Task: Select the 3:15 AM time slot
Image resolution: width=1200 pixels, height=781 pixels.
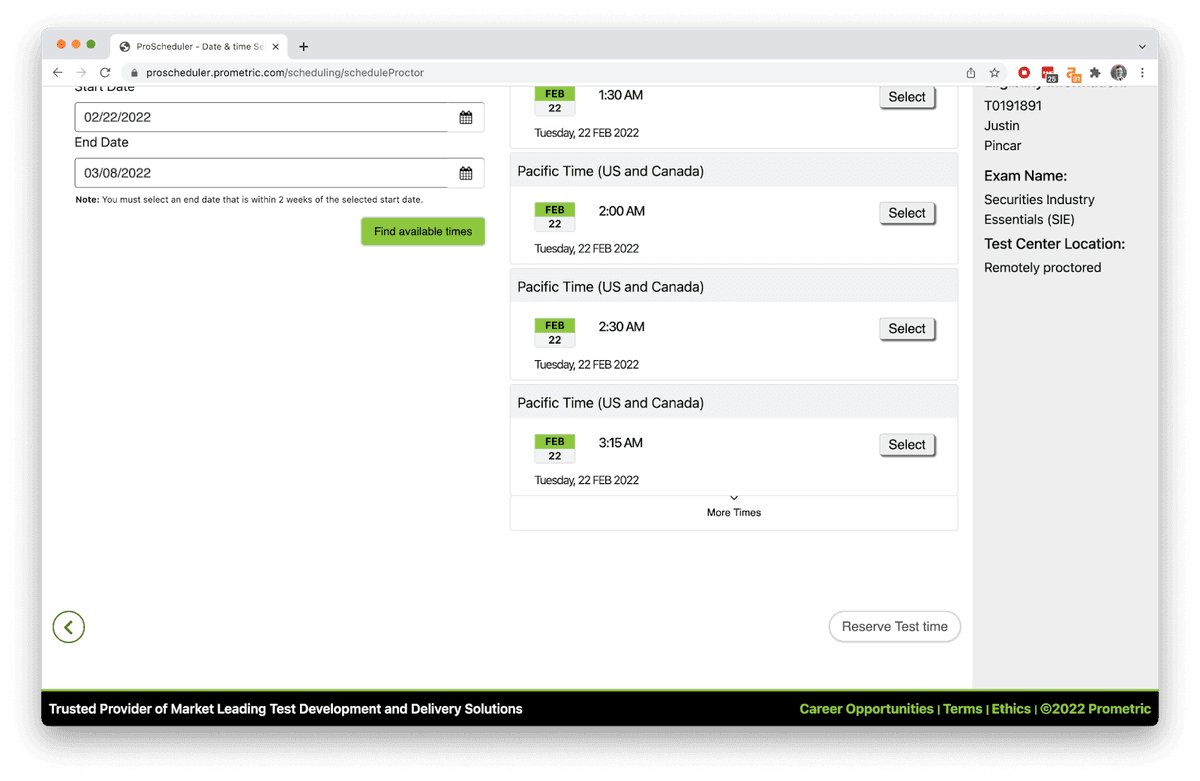Action: (x=907, y=445)
